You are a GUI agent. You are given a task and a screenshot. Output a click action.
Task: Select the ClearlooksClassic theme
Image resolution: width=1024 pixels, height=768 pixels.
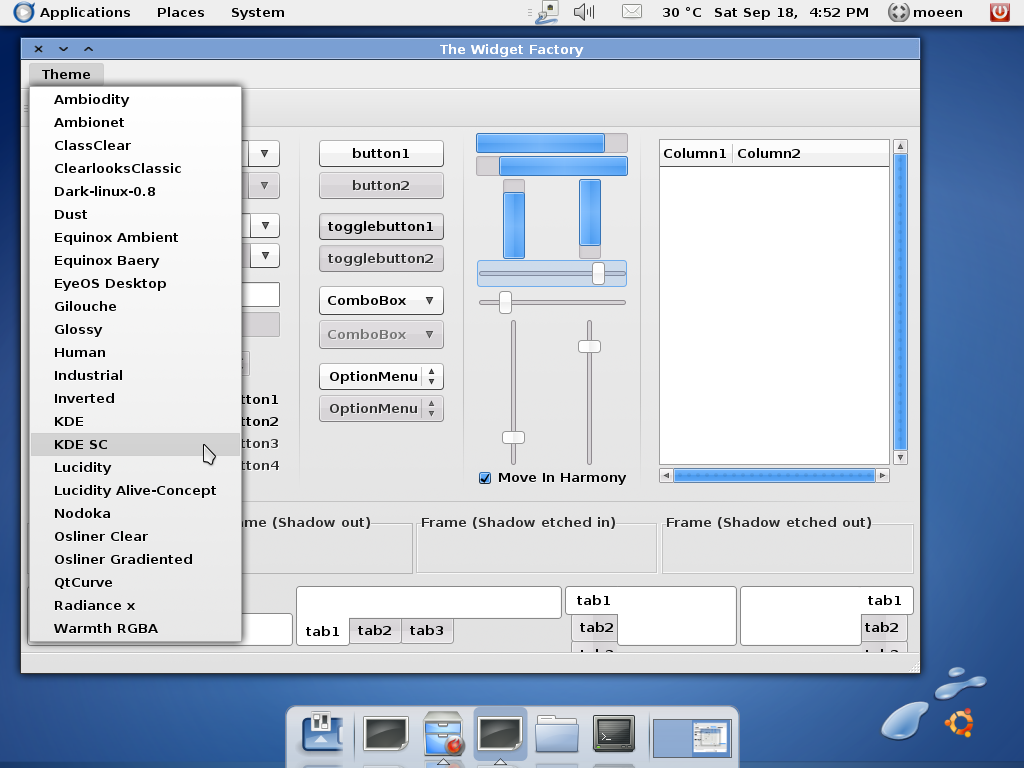[x=136, y=168]
